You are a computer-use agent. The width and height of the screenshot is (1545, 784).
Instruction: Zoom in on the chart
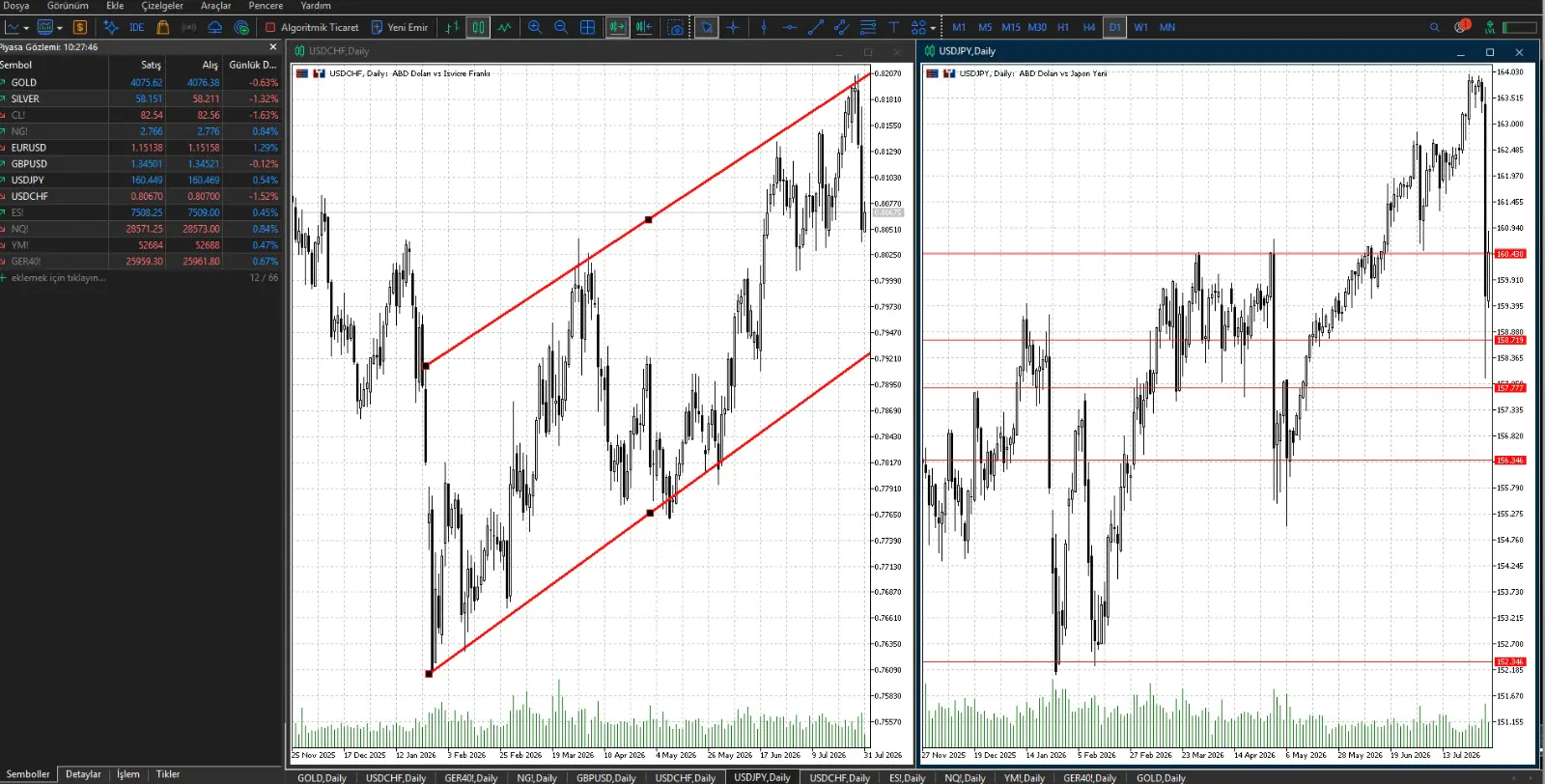click(x=535, y=27)
